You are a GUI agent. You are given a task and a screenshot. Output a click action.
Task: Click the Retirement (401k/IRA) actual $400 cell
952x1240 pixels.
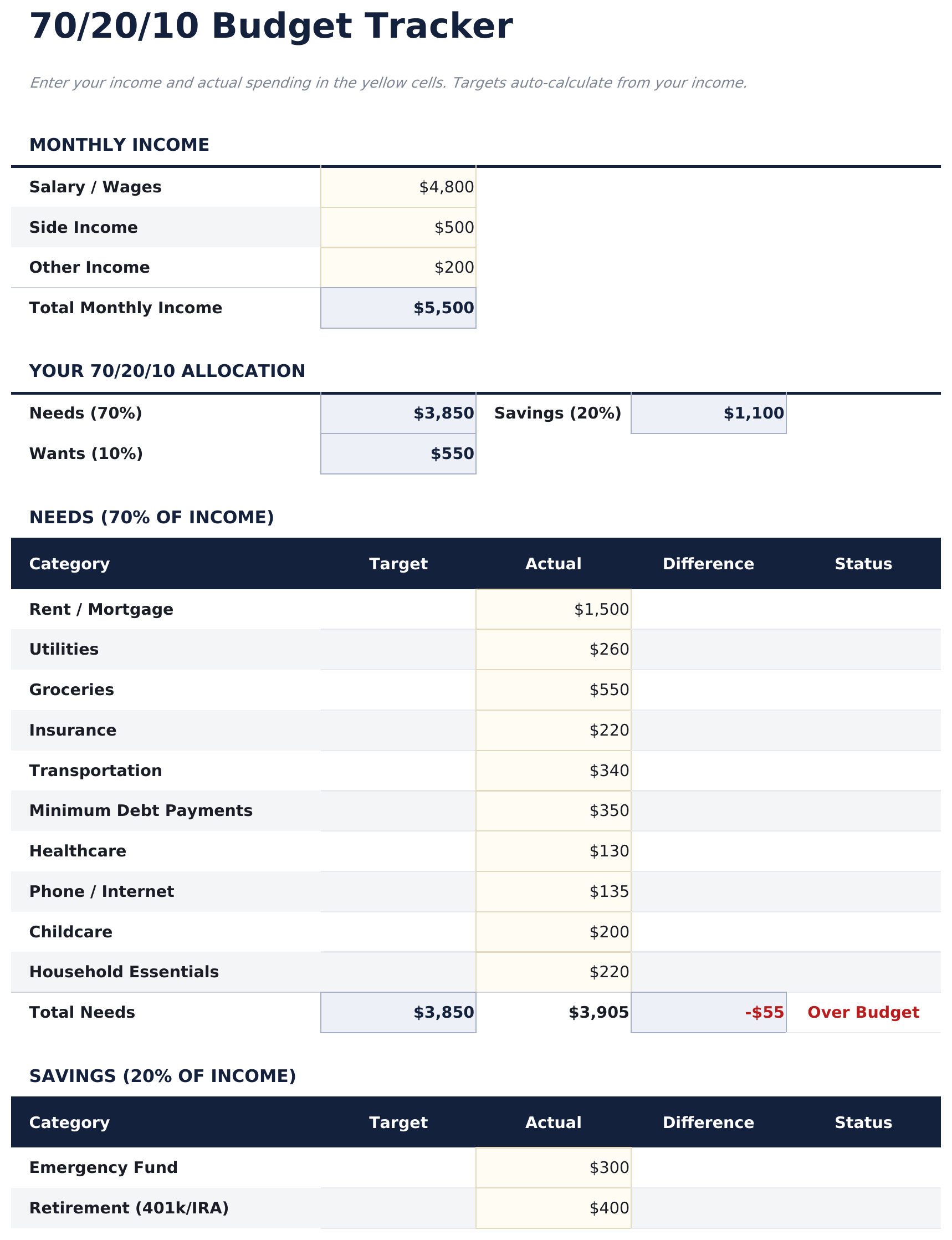point(553,1208)
